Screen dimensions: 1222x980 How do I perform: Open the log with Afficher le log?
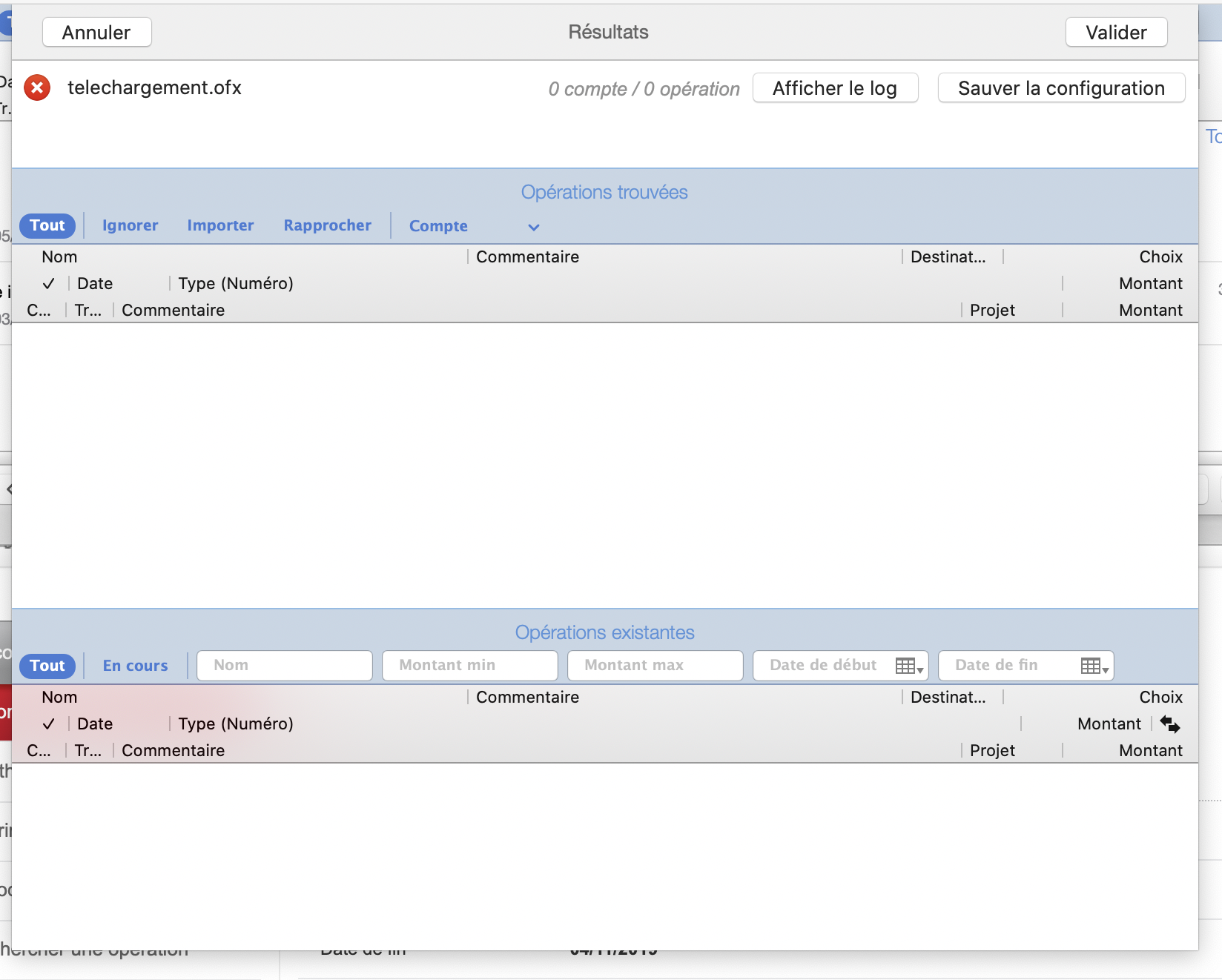pos(835,88)
